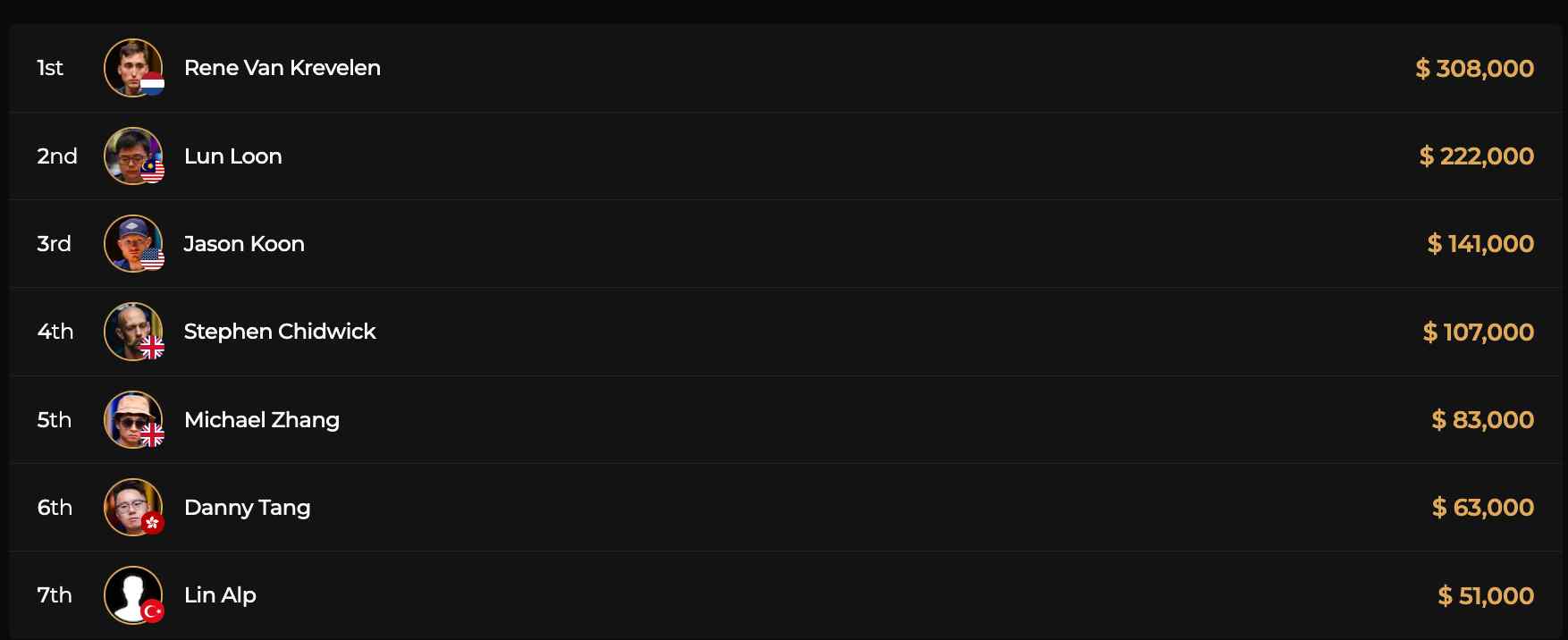Click the $ 222,000 payout amount

(1476, 156)
